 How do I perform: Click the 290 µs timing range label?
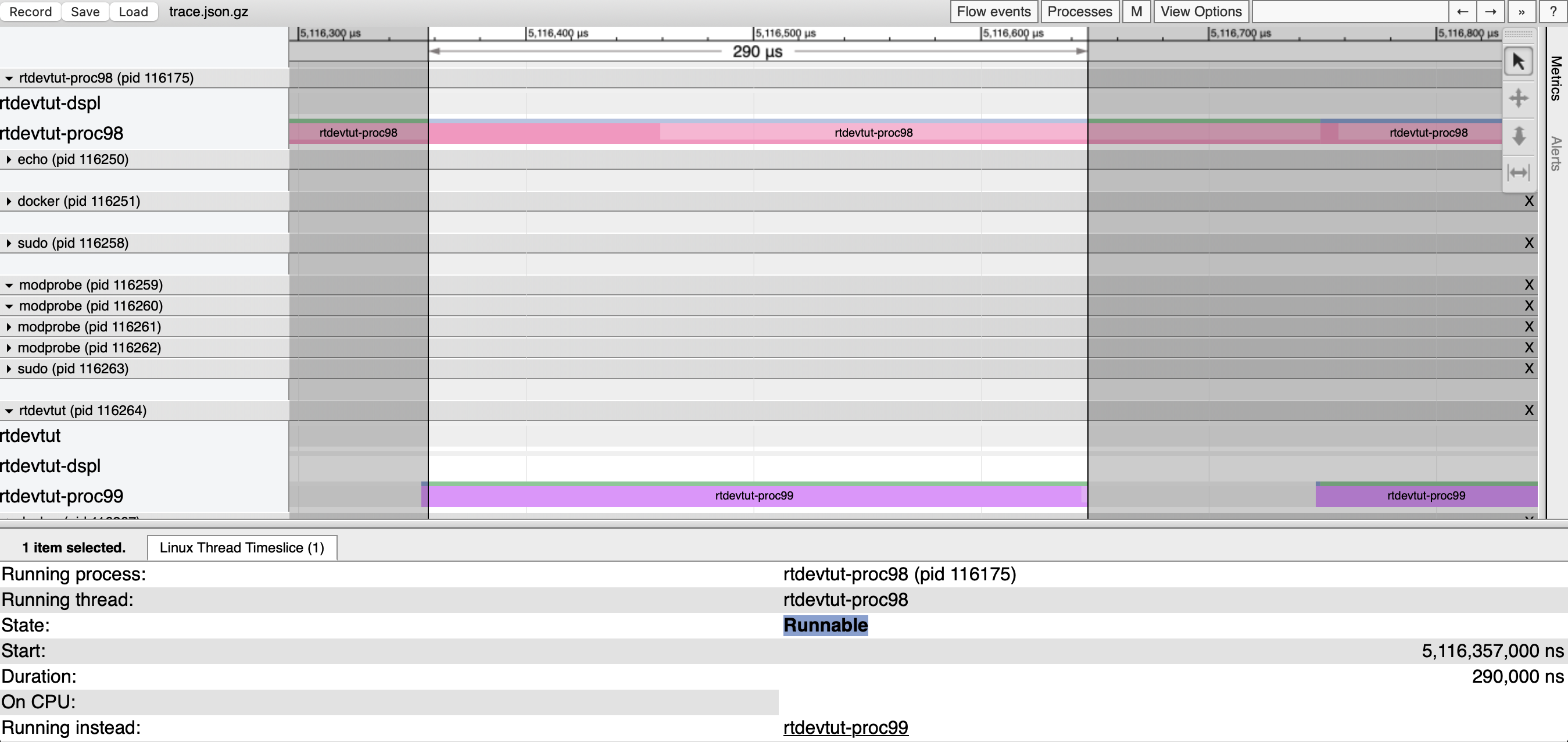click(757, 52)
